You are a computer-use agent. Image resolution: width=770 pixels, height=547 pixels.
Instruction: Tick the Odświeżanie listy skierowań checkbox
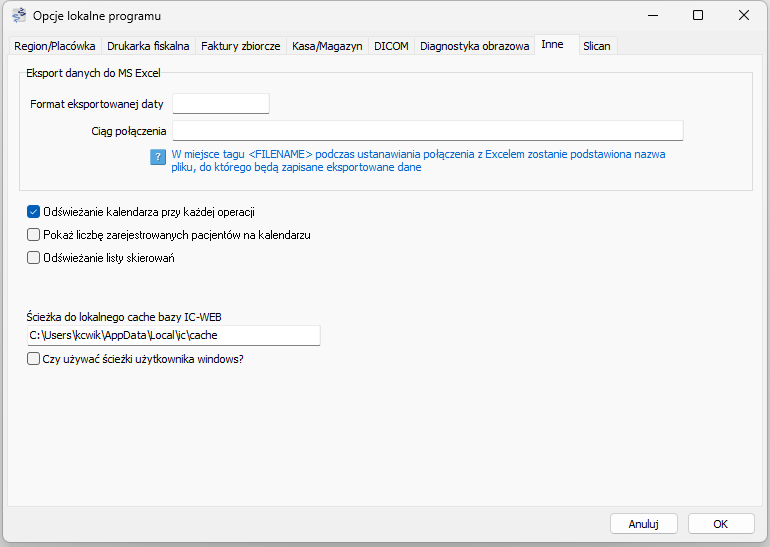[33, 258]
